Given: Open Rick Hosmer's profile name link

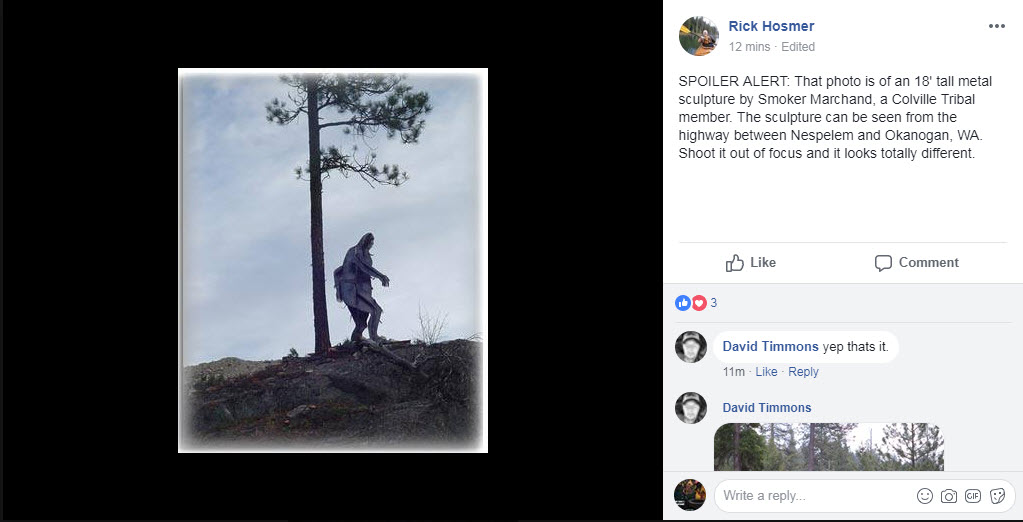Looking at the screenshot, I should (771, 26).
